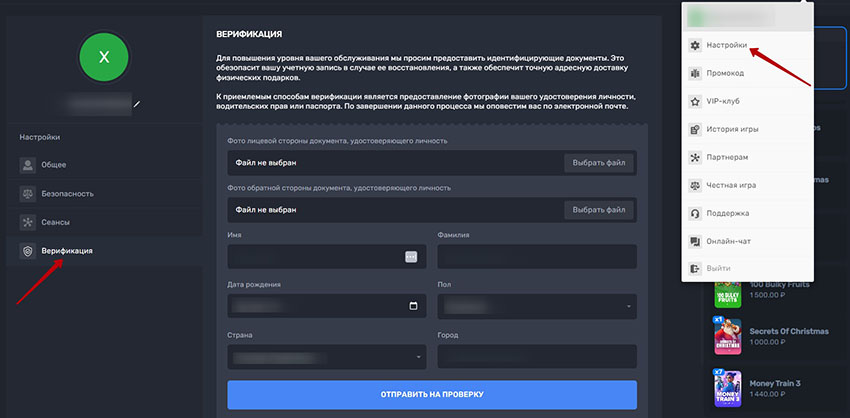This screenshot has width=850, height=418.
Task: Click the person icon beside Общее
Action: coord(28,165)
